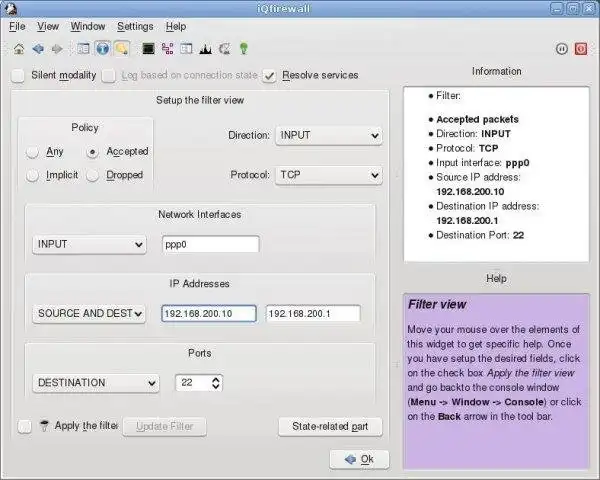The image size is (600, 480).
Task: Open the Help menu
Action: [176, 26]
